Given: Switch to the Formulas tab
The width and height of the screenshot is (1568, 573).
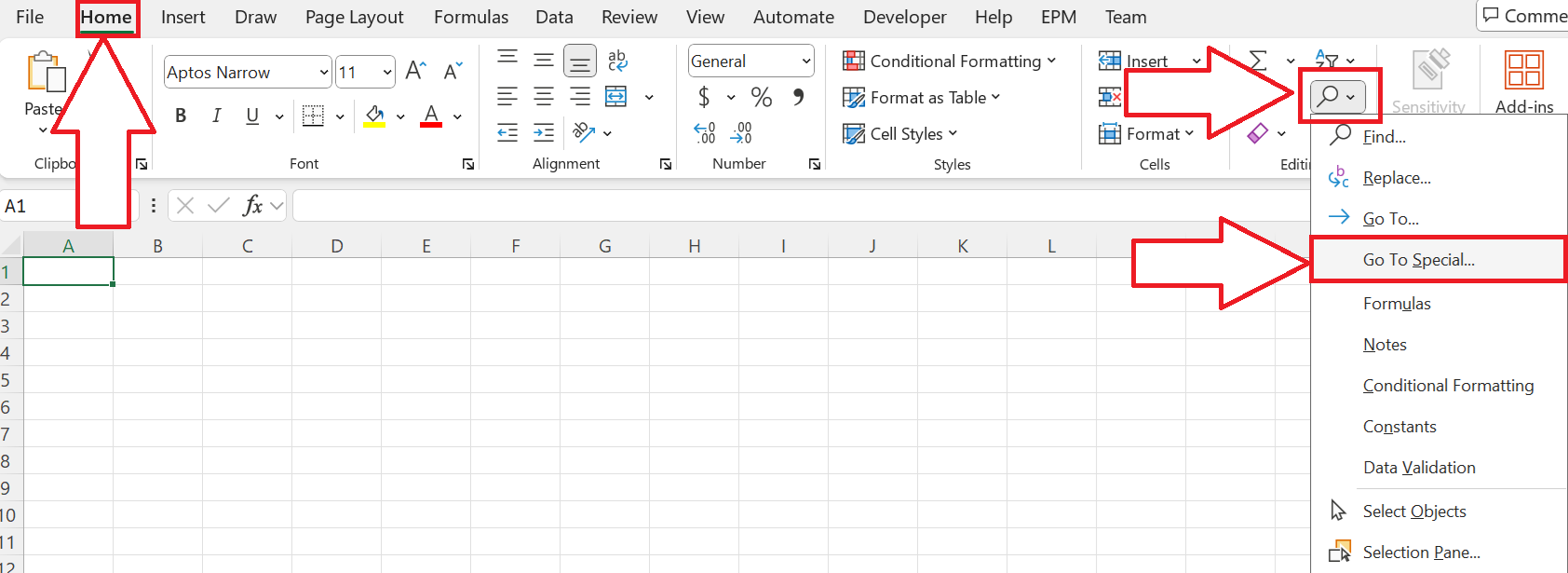Looking at the screenshot, I should tap(471, 17).
